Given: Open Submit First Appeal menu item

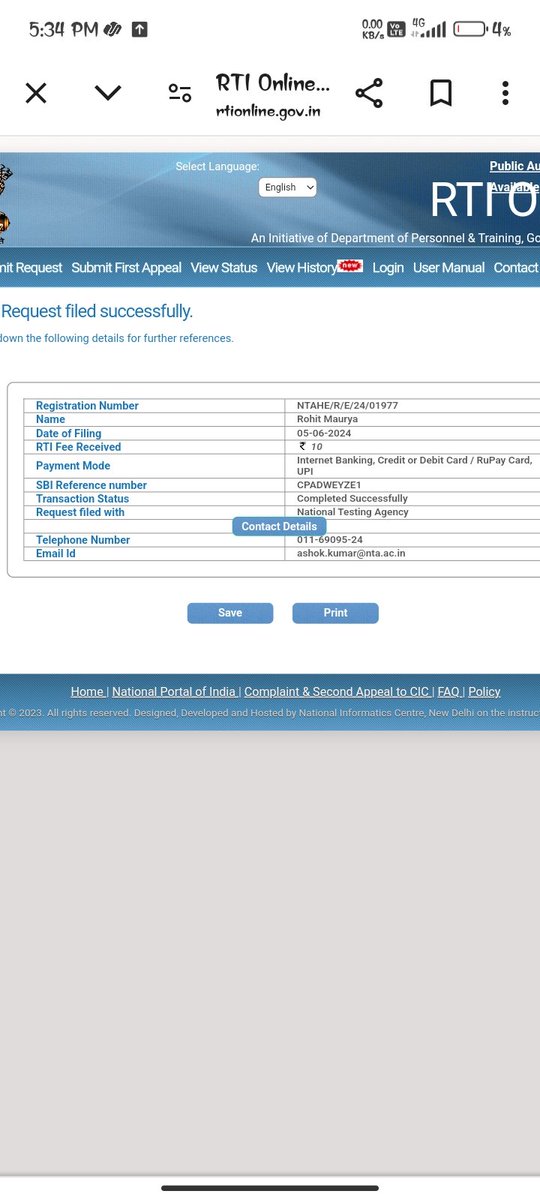Looking at the screenshot, I should [x=127, y=268].
